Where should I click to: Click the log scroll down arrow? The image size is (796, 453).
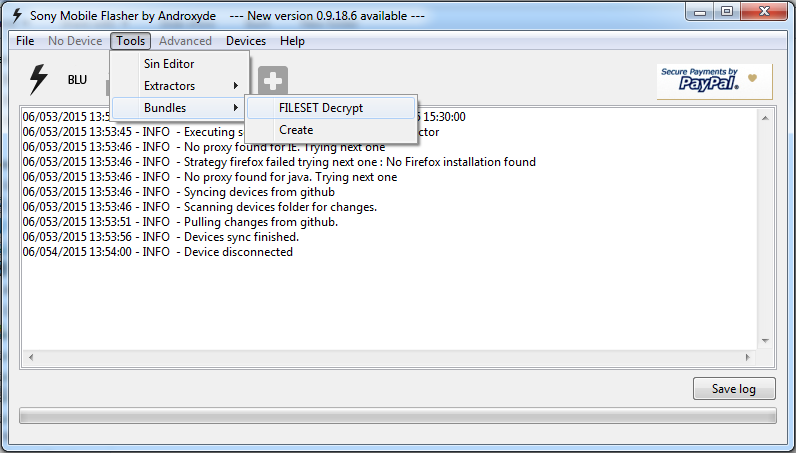pyautogui.click(x=765, y=341)
